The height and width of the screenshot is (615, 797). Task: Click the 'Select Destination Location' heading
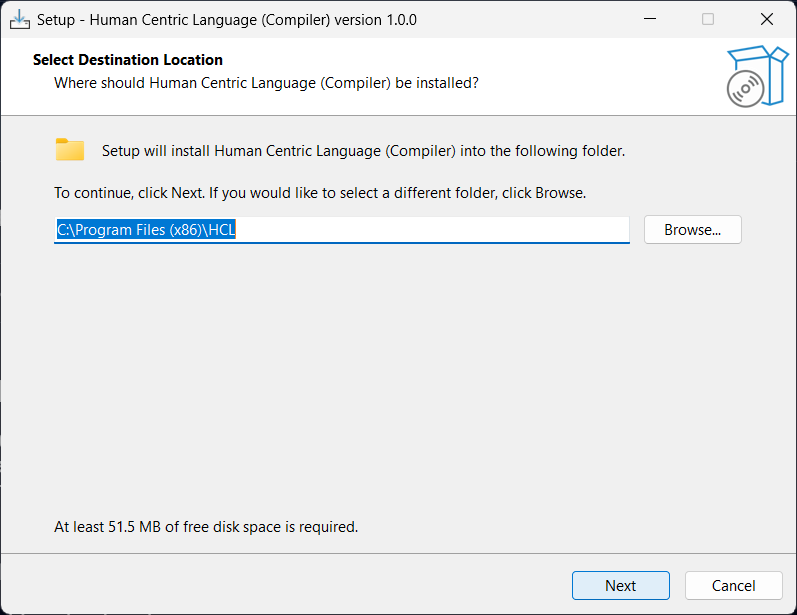128,60
